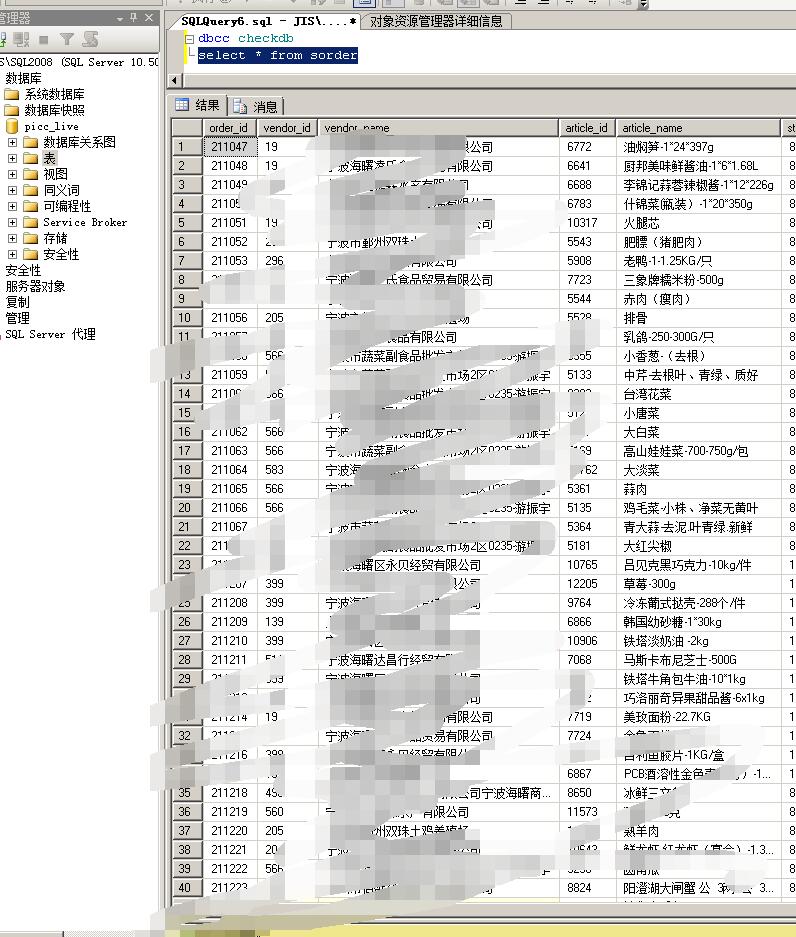Click the folder icon next to 表

30,158
